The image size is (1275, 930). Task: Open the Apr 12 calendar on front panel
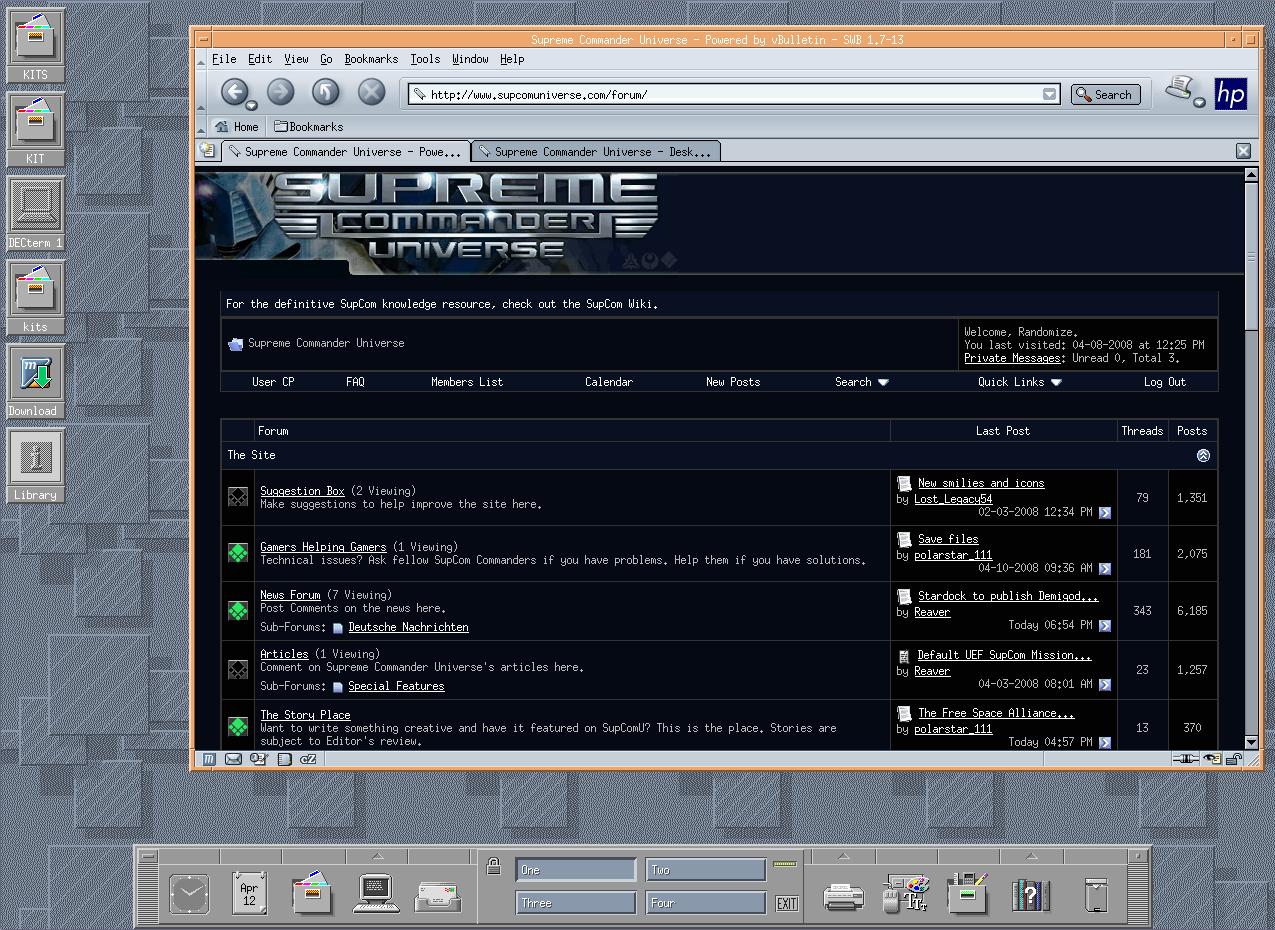[249, 893]
